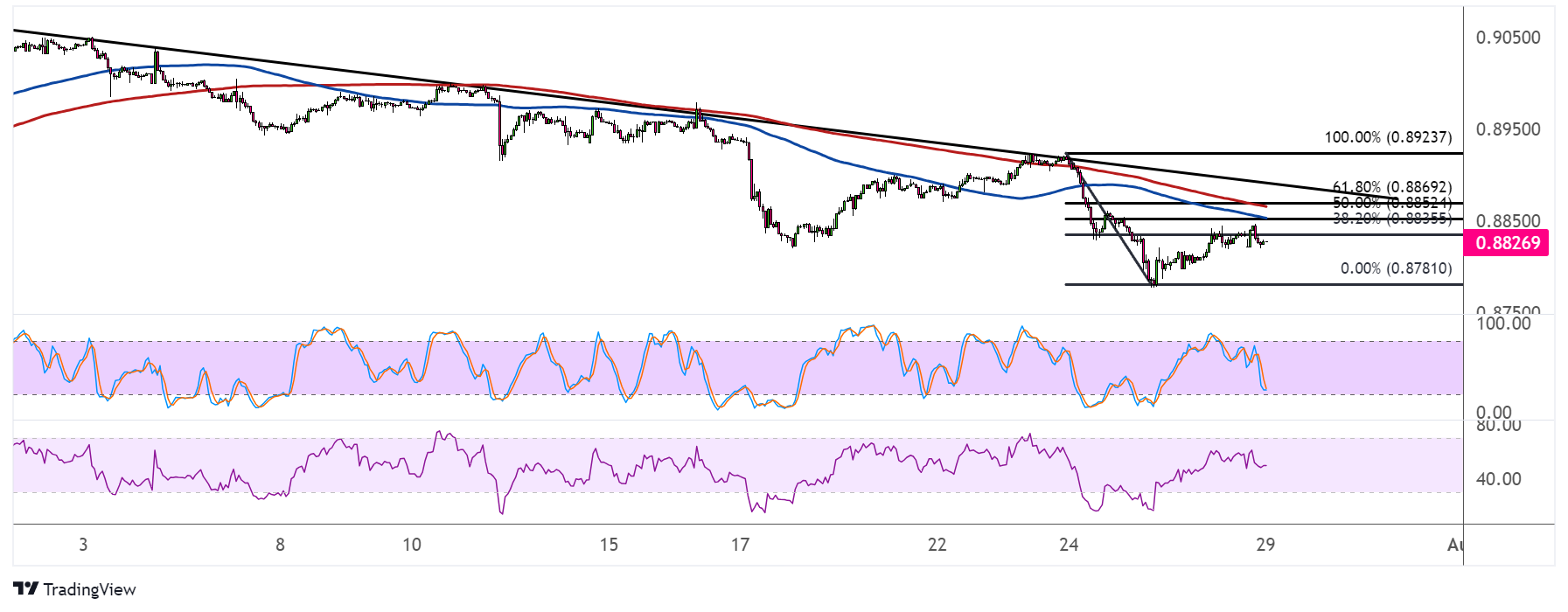The height and width of the screenshot is (612, 1568).
Task: Click the date label 3 on time axis
Action: 83,545
